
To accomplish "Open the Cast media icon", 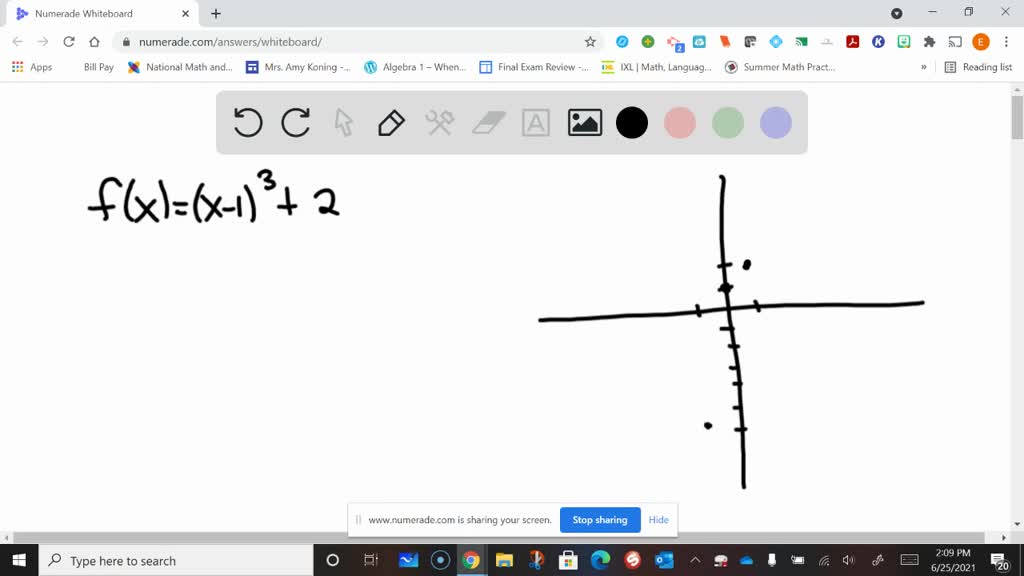I will coord(955,42).
